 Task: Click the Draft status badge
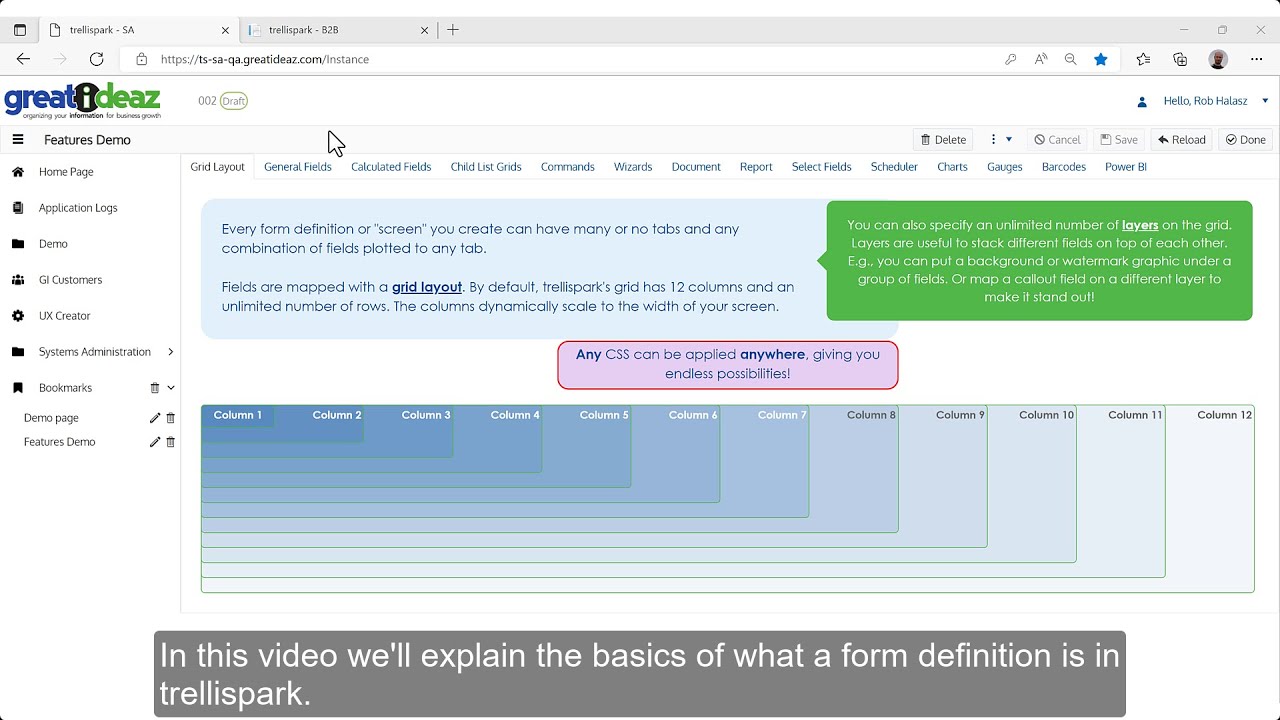[x=234, y=101]
